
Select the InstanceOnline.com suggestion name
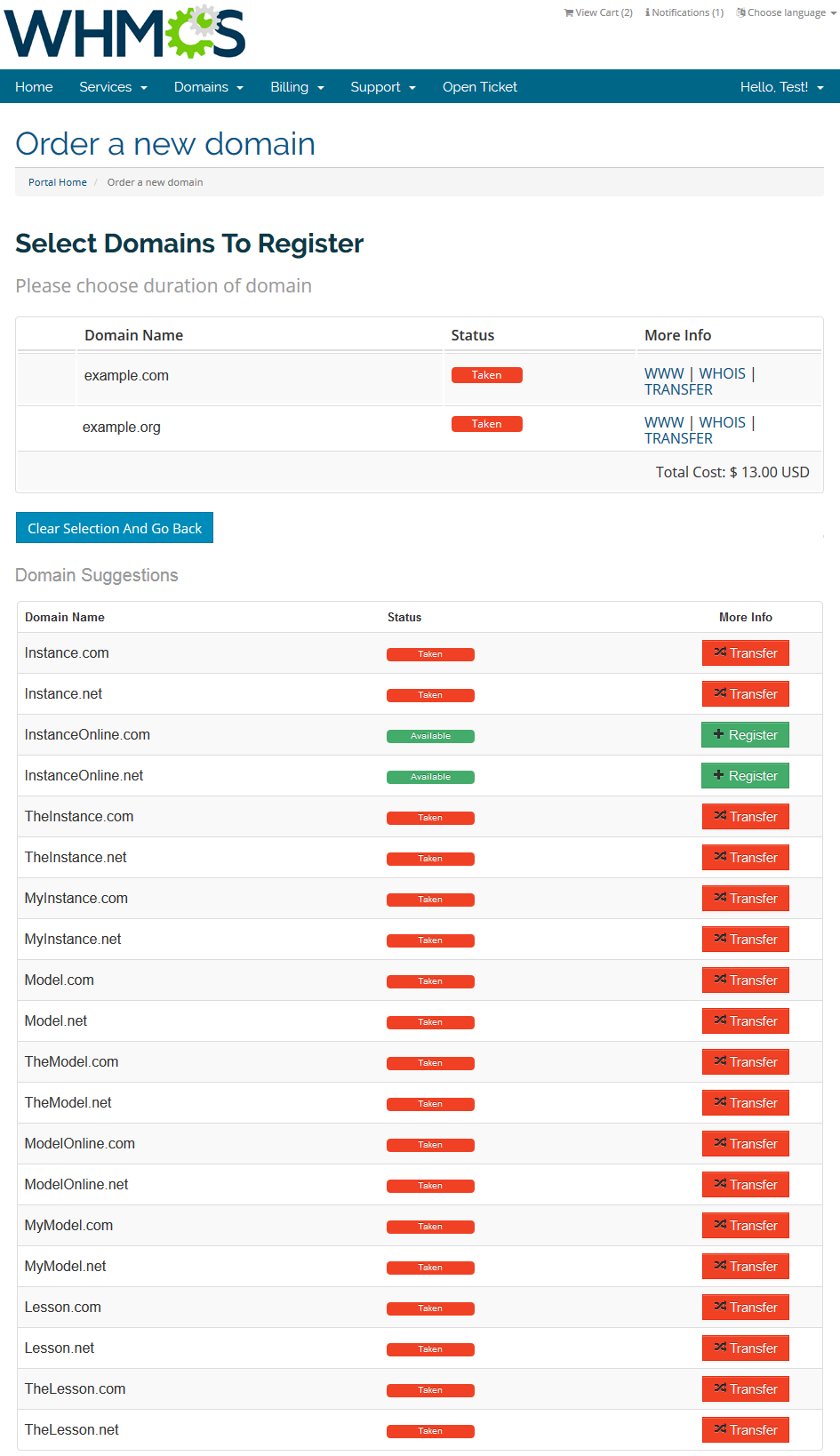[x=87, y=735]
